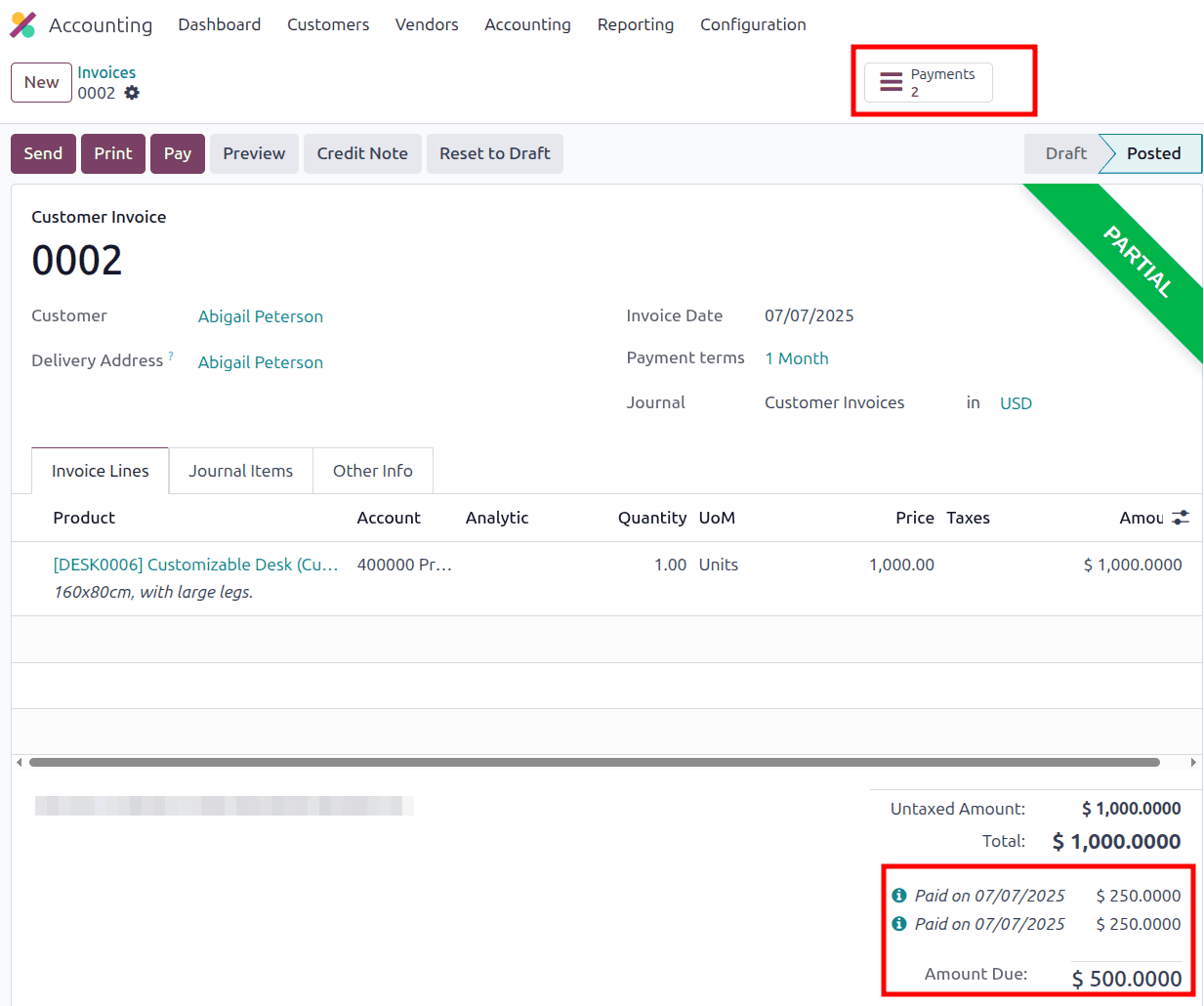1204x1006 pixels.
Task: Click the Payments list icon in smart button
Action: [x=891, y=82]
